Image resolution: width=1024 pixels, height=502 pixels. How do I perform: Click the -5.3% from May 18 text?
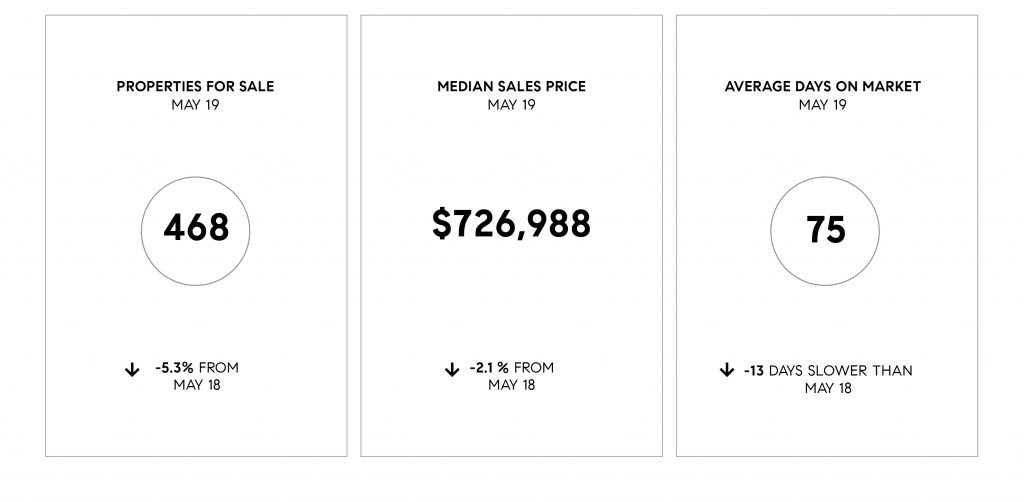(197, 377)
